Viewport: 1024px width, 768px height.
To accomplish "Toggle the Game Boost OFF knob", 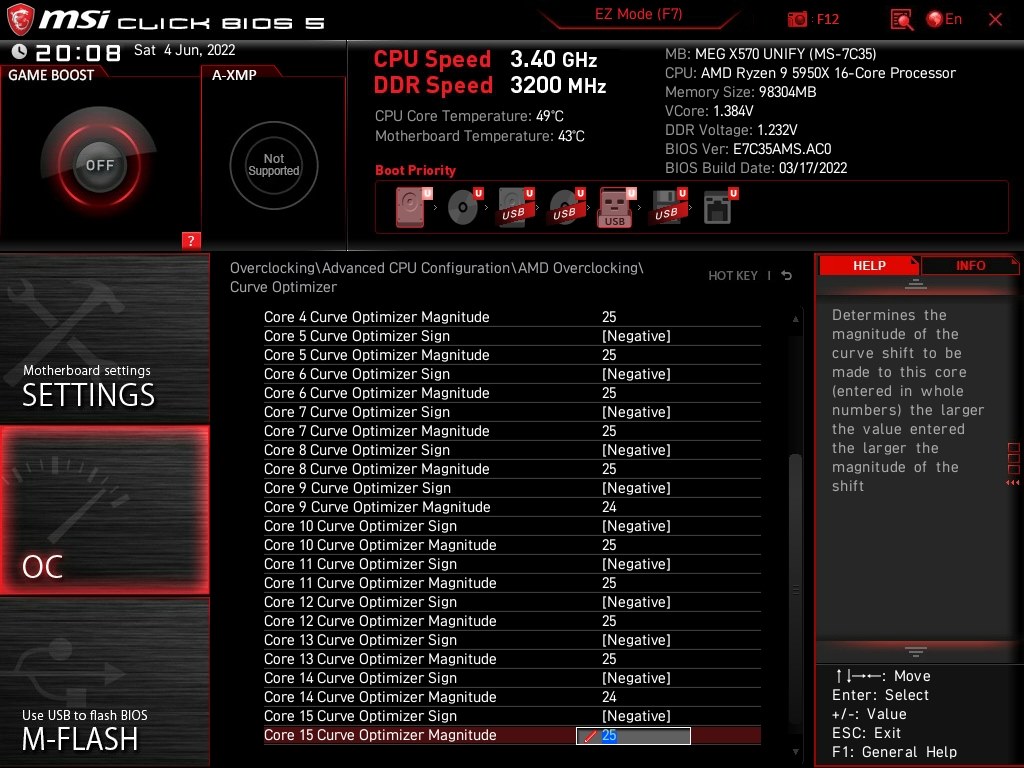I will pos(99,165).
